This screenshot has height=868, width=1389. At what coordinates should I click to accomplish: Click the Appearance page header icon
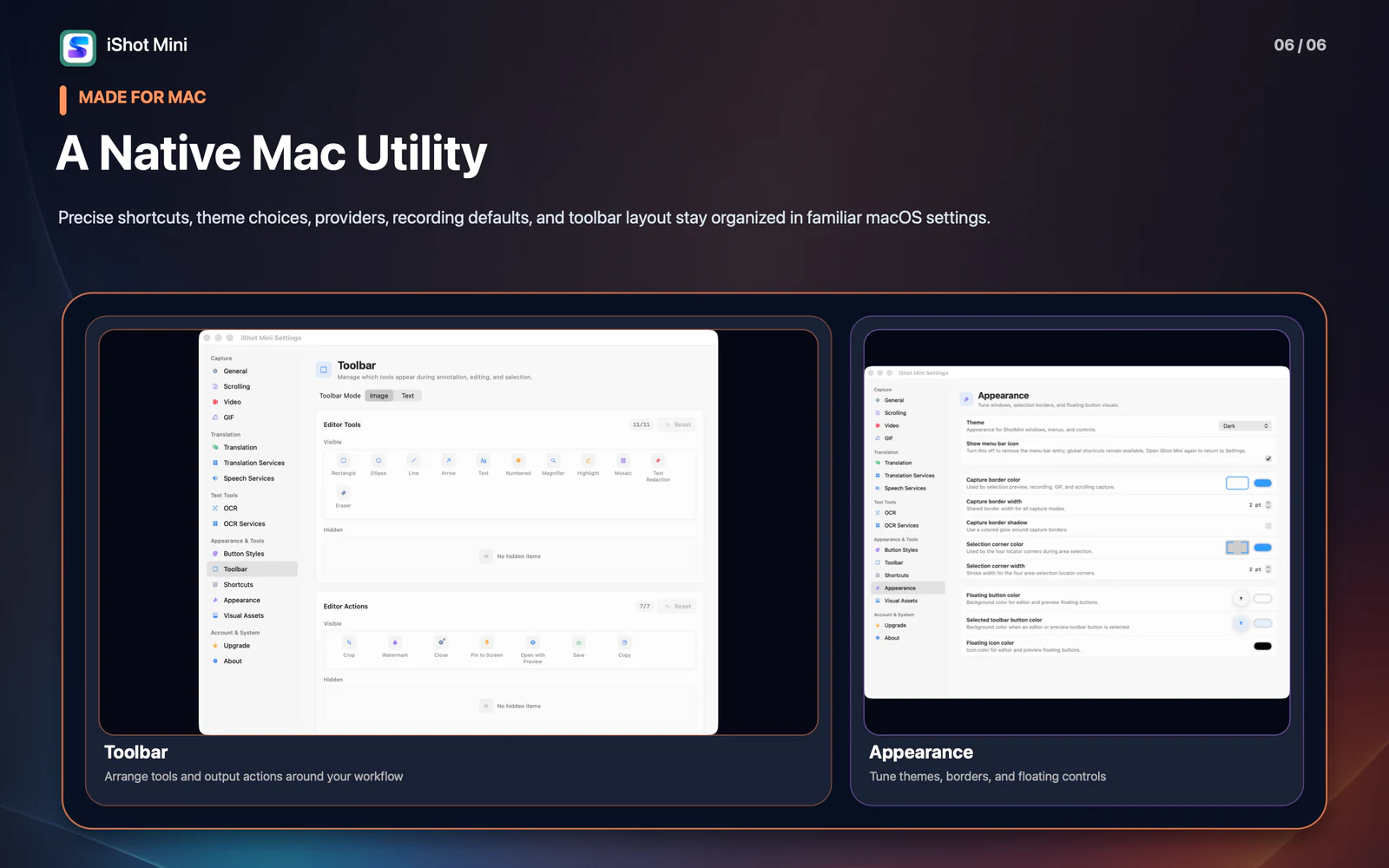pos(966,399)
